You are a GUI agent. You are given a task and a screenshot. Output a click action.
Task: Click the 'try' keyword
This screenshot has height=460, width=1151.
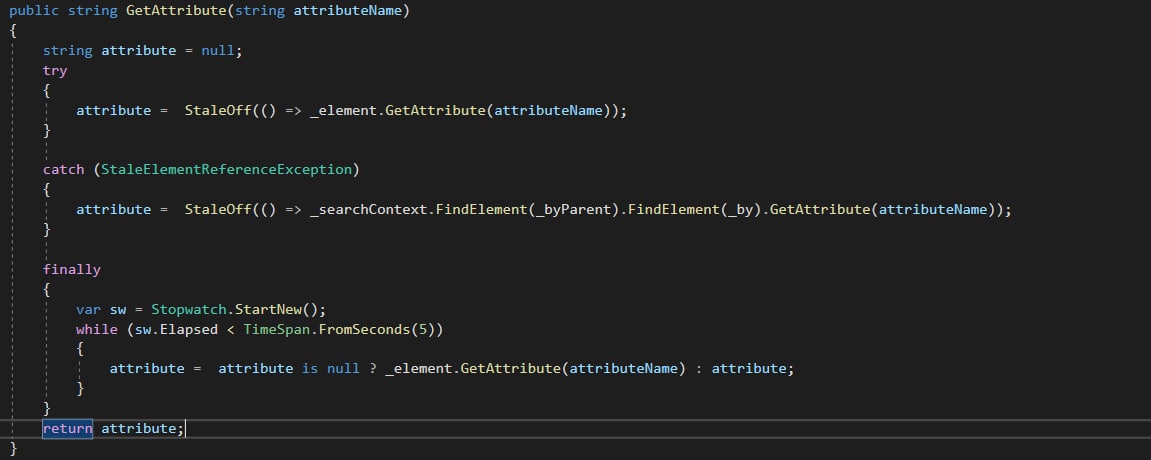pyautogui.click(x=55, y=70)
